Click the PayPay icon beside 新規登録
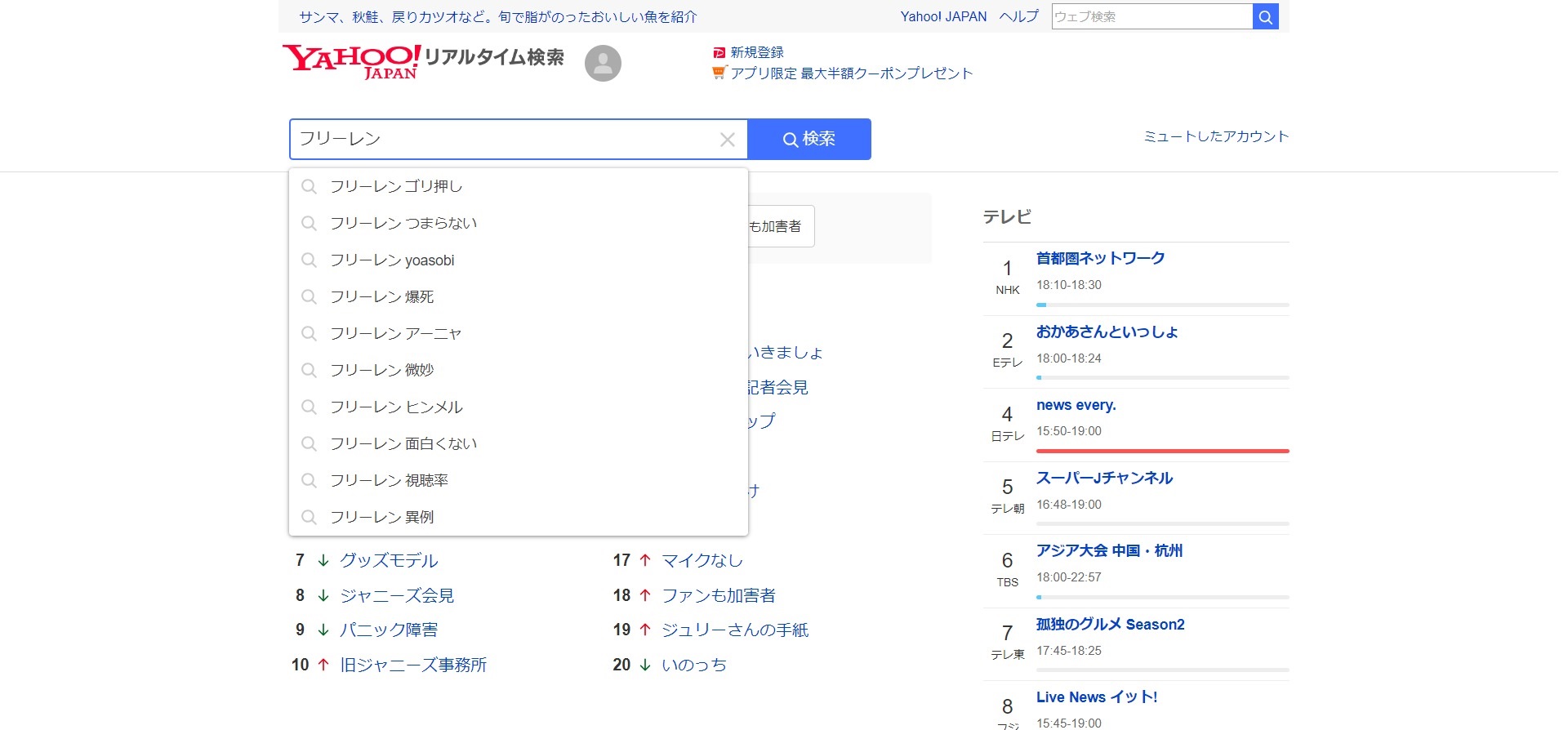The image size is (1568, 730). point(719,52)
